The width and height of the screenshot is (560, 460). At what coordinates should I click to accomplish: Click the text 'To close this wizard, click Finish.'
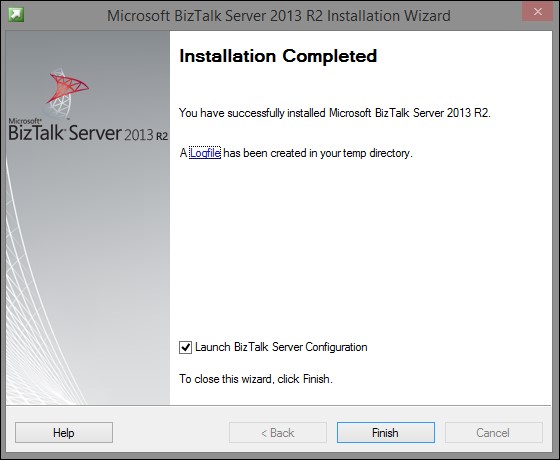pyautogui.click(x=256, y=379)
